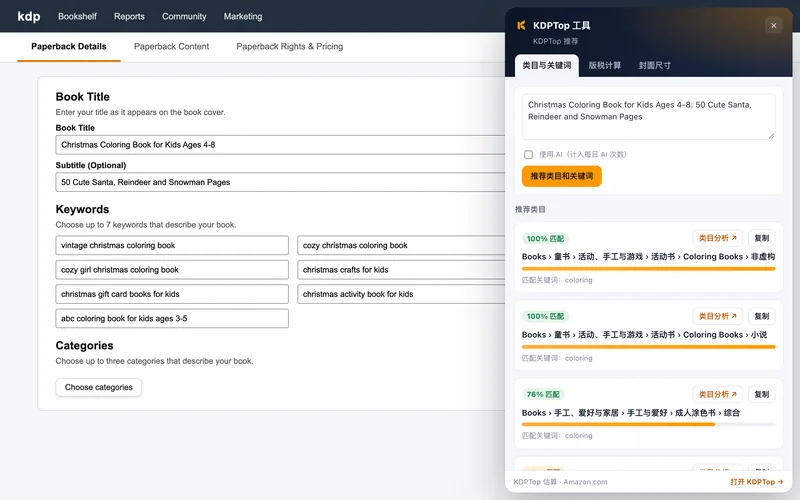The image size is (800, 500).
Task: Switch to Paperback Content tab
Action: pyautogui.click(x=171, y=46)
